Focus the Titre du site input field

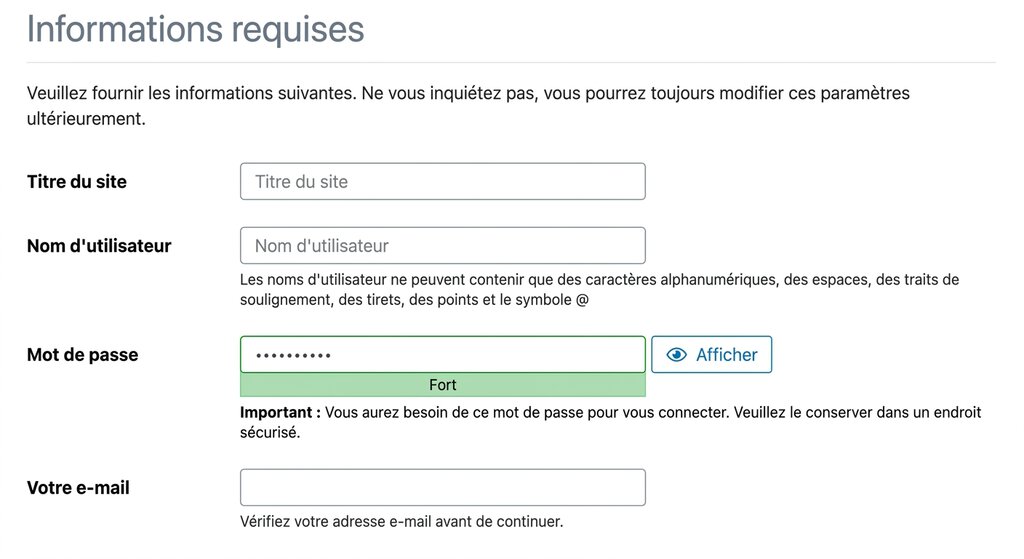(x=442, y=182)
